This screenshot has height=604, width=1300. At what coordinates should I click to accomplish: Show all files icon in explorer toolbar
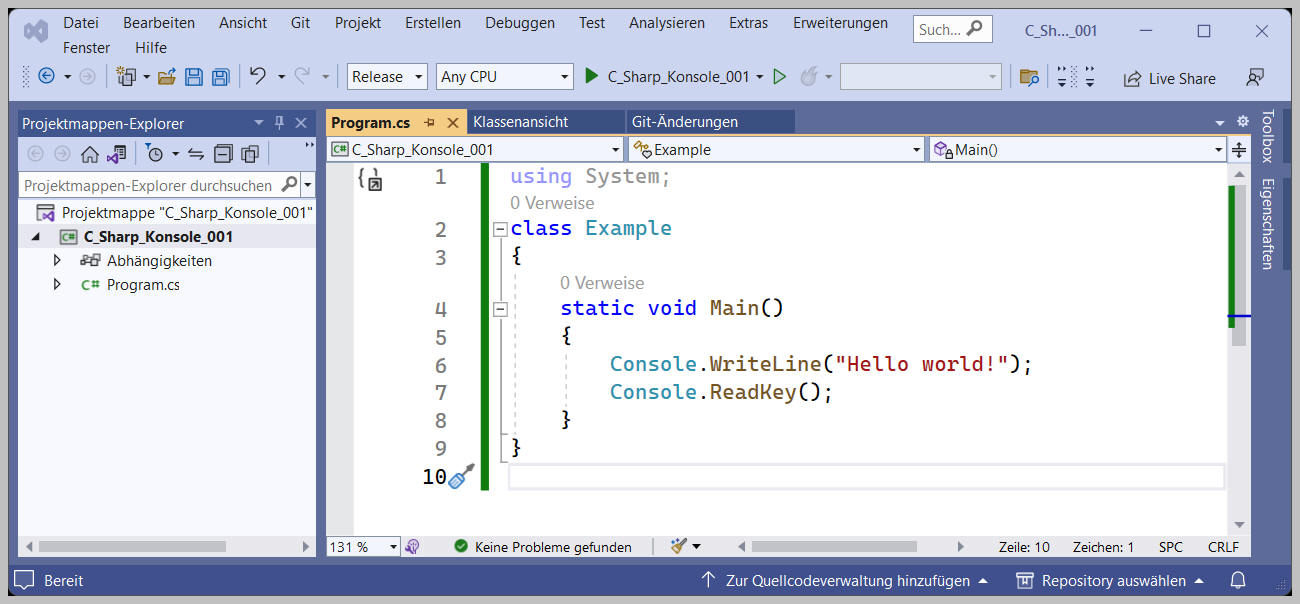pyautogui.click(x=250, y=154)
